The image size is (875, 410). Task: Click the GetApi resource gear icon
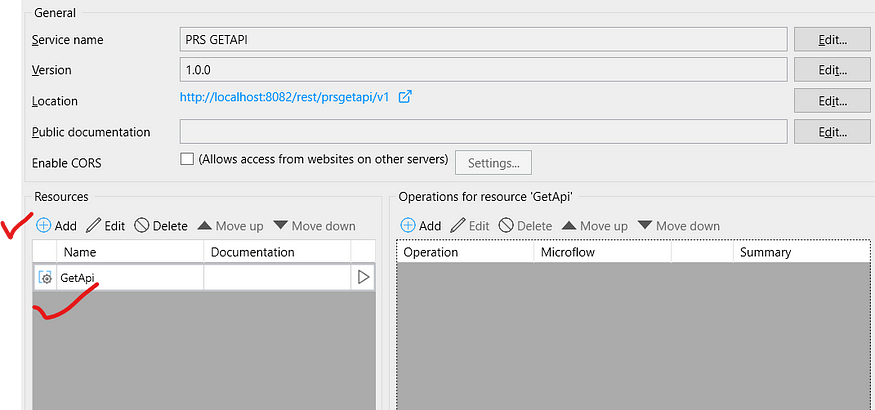coord(45,278)
